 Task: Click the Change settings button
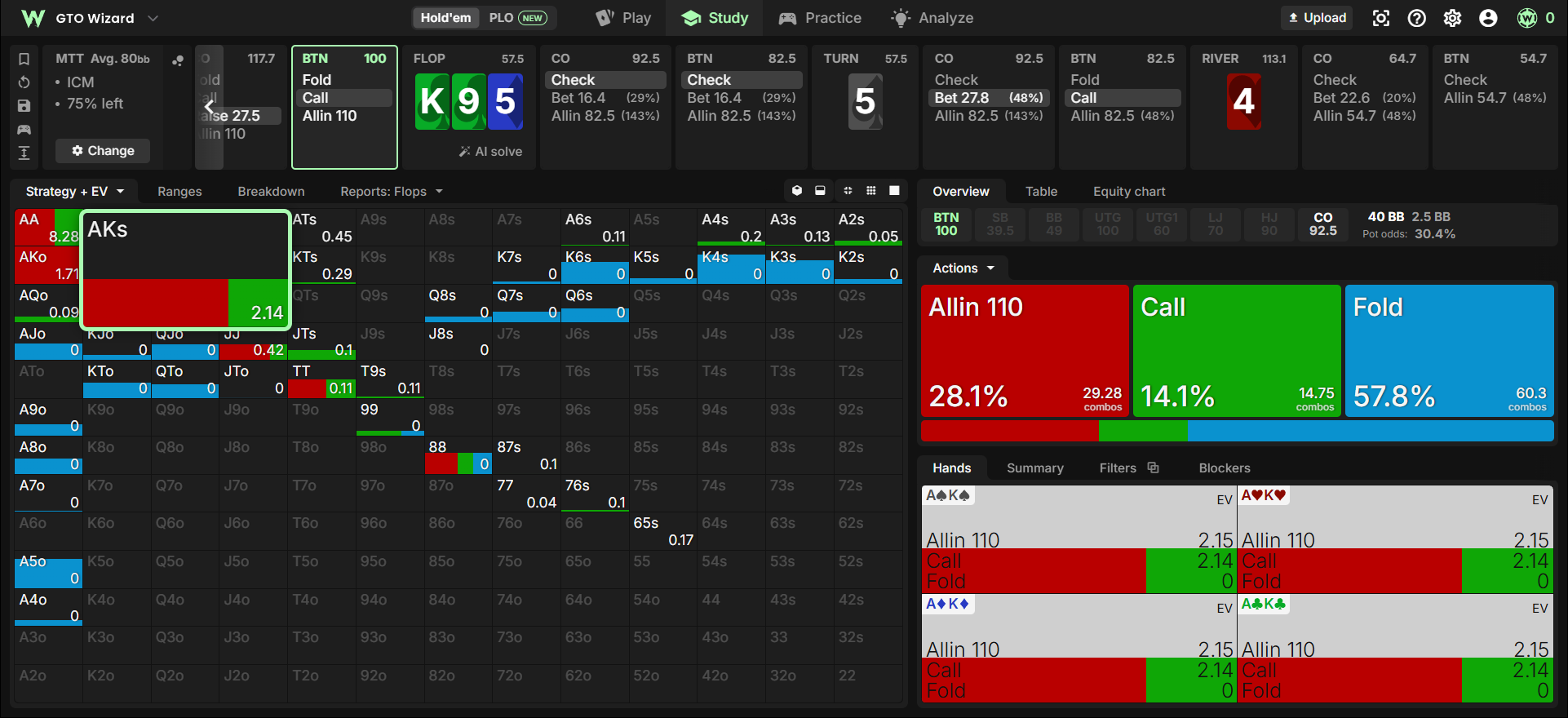(x=103, y=151)
